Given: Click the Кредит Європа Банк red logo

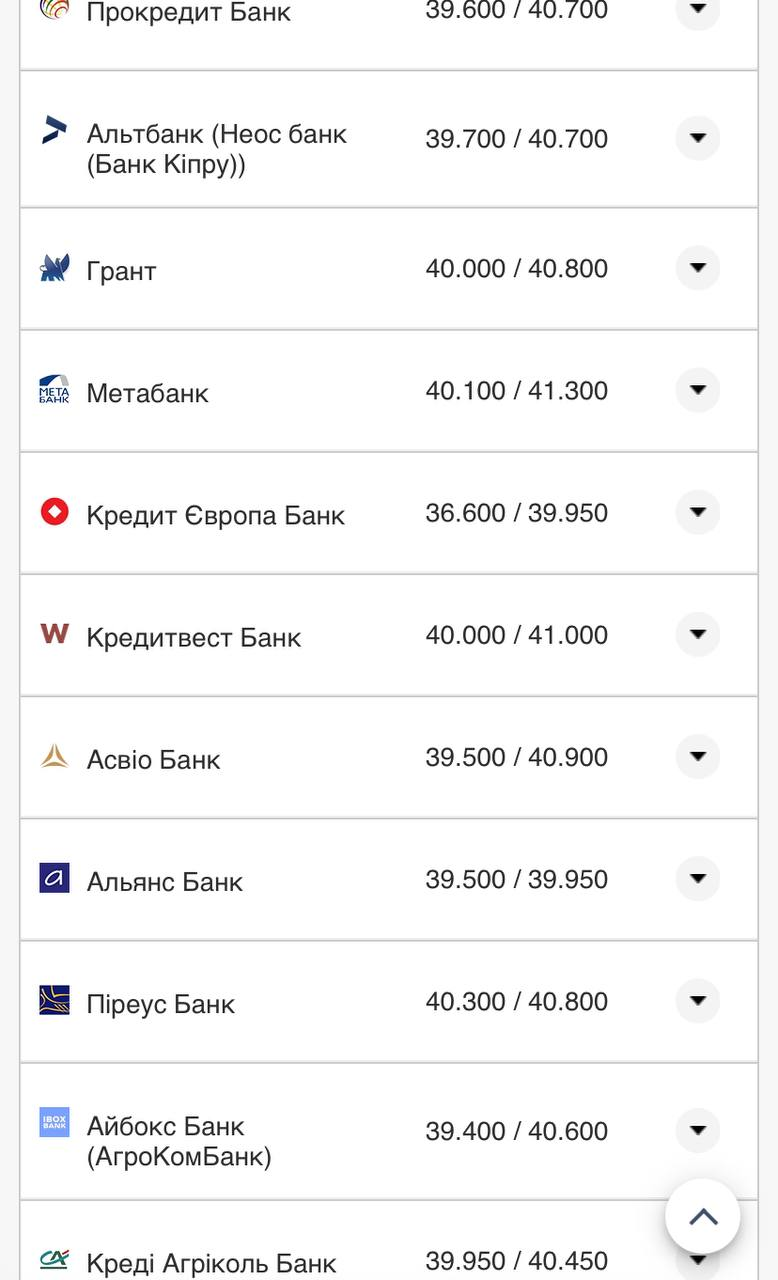Looking at the screenshot, I should pos(54,512).
